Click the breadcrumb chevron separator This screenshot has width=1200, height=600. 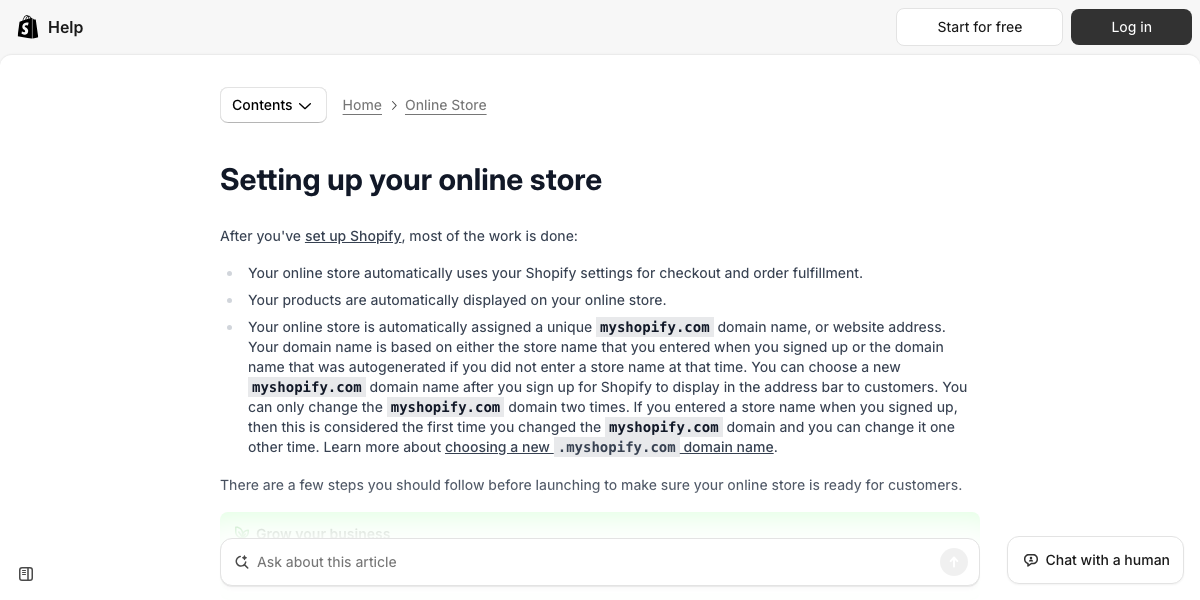coord(394,105)
